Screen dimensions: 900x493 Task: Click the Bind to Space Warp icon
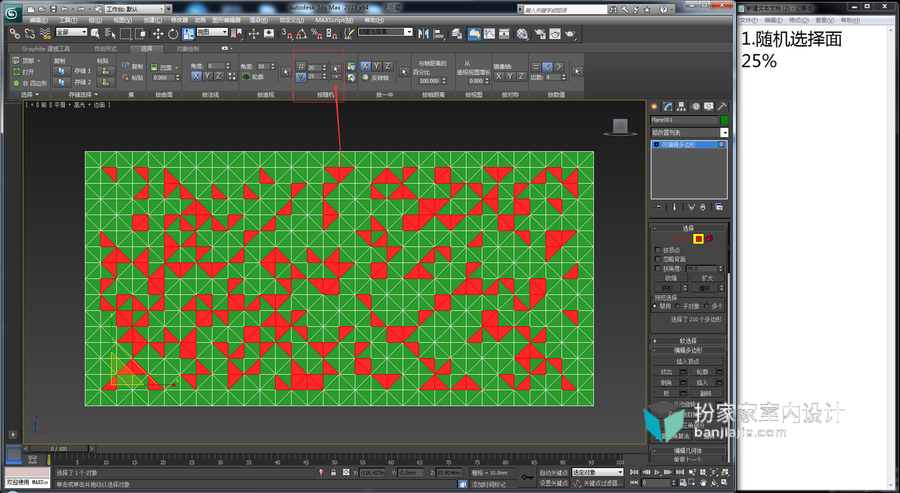pyautogui.click(x=45, y=33)
